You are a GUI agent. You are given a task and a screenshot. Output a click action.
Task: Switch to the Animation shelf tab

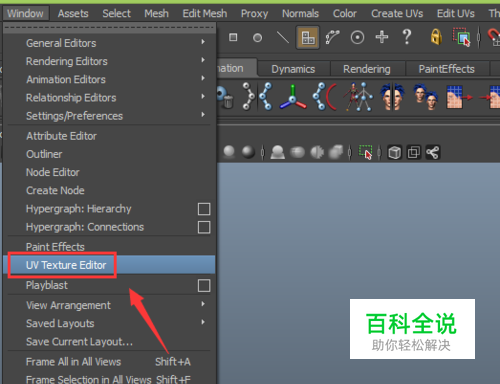(236, 68)
